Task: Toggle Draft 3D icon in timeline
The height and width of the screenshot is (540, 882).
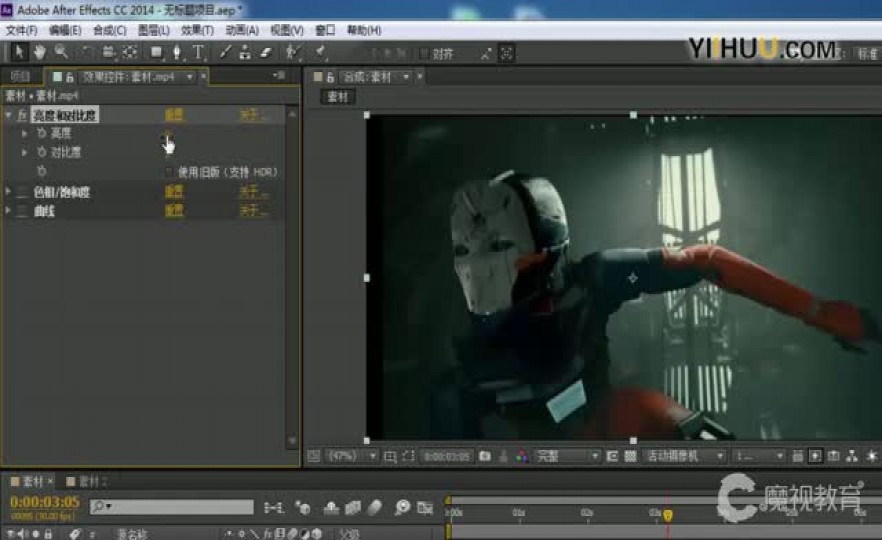Action: [303, 508]
